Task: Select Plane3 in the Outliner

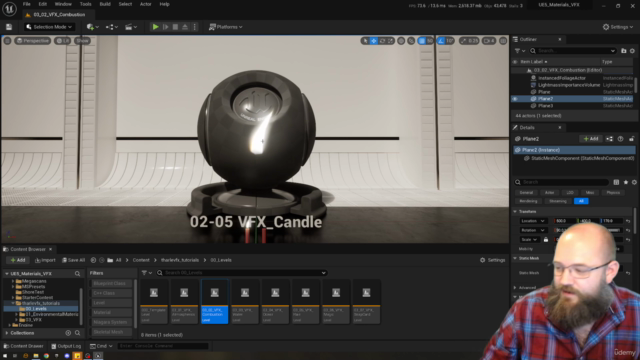Action: 545,106
